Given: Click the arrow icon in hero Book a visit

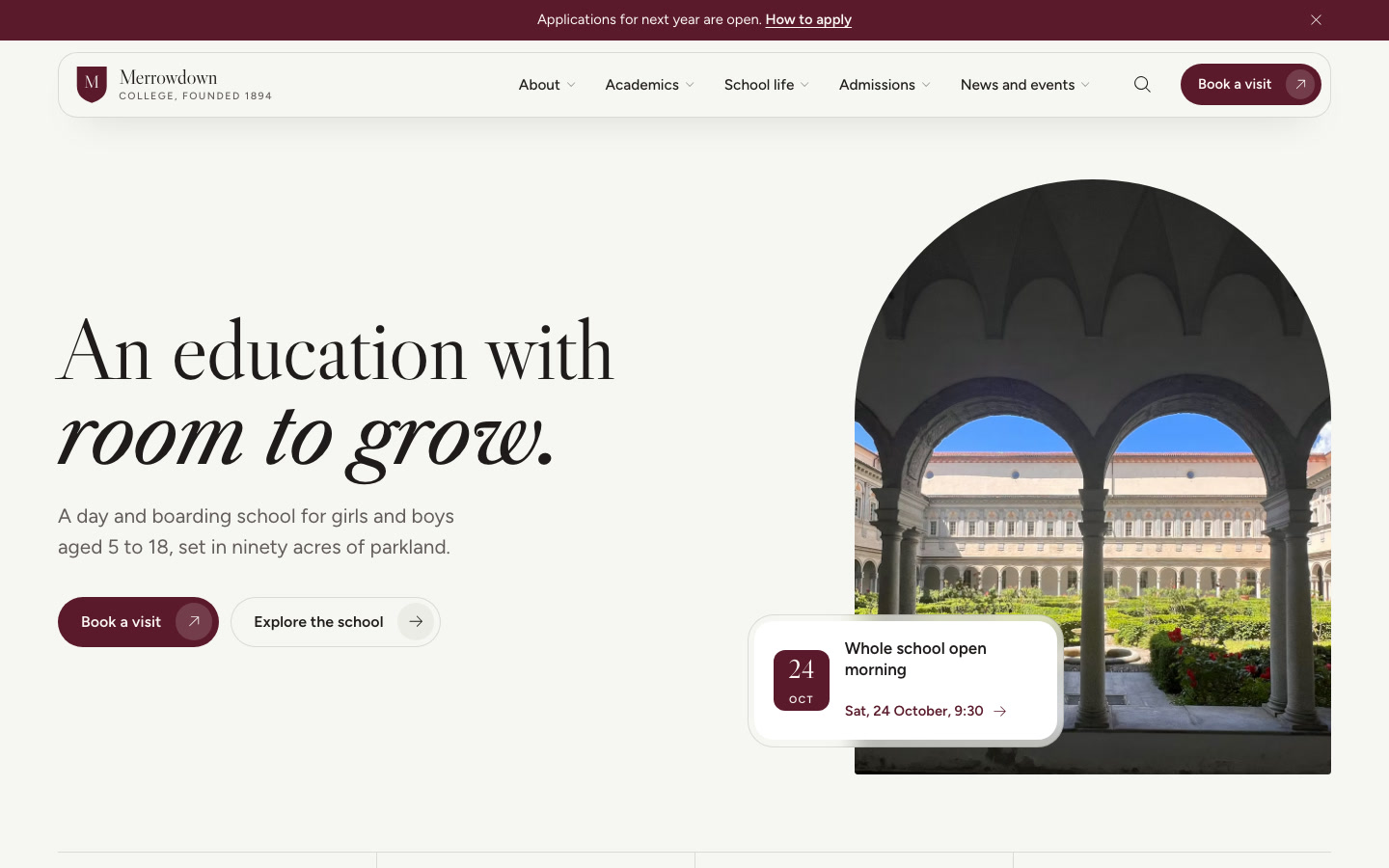Looking at the screenshot, I should click(194, 622).
